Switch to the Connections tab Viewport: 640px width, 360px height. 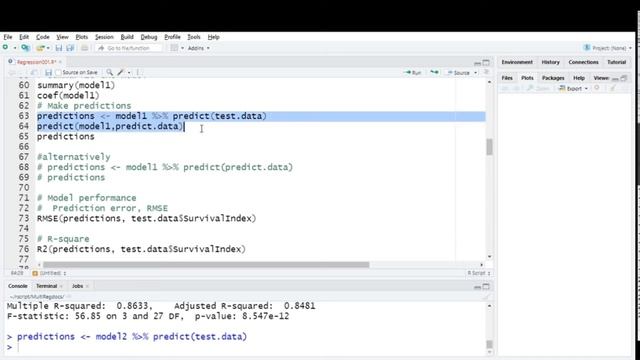click(583, 62)
